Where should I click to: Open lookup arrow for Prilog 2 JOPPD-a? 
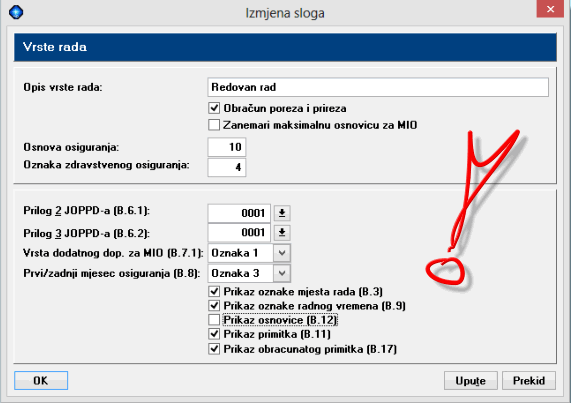pyautogui.click(x=282, y=213)
